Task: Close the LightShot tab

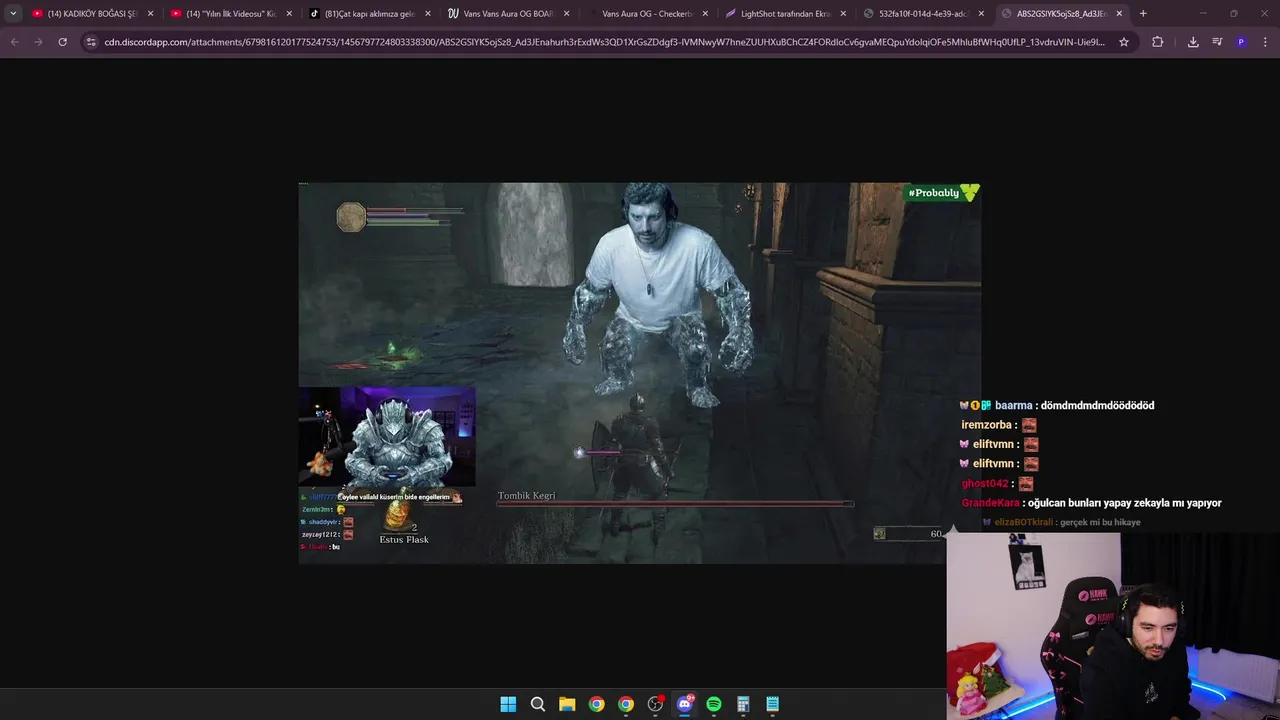Action: pyautogui.click(x=843, y=14)
